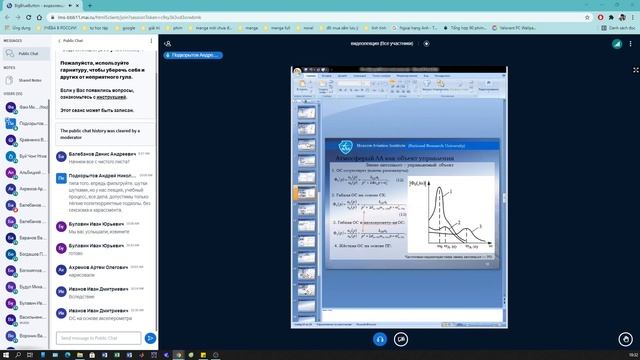Follow the инструкцией link in welcome message
The width and height of the screenshot is (640, 360).
[x=111, y=97]
